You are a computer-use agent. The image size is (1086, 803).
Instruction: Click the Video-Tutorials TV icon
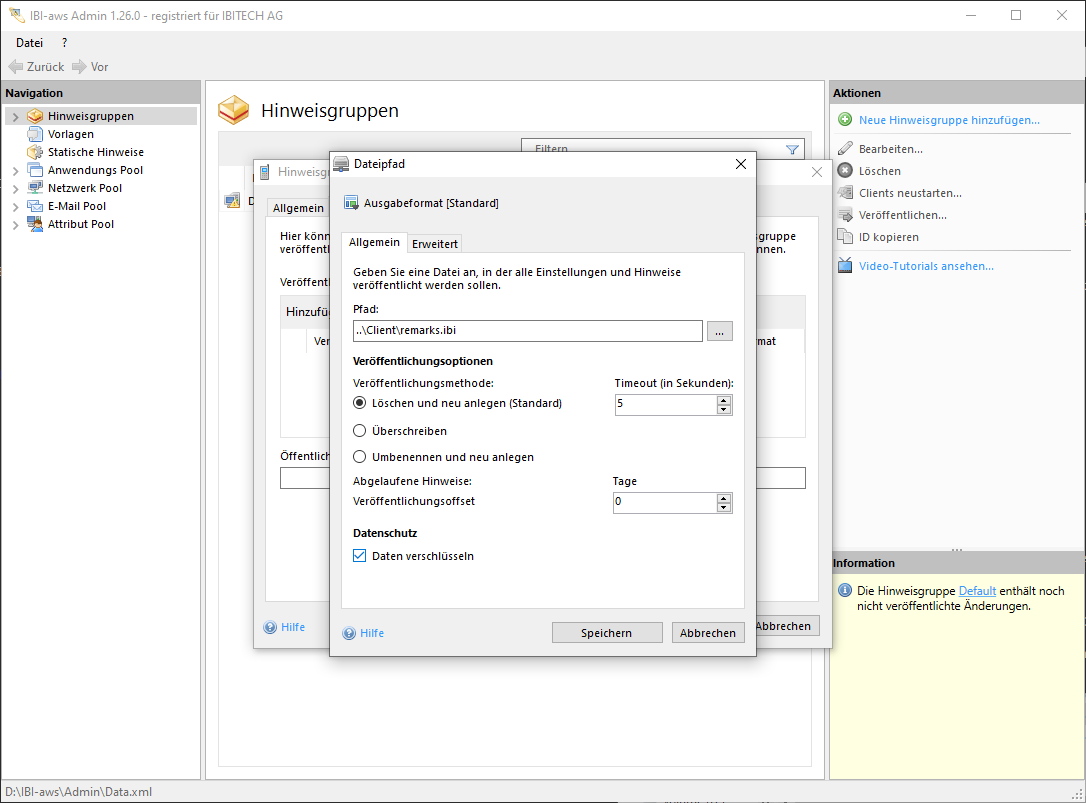(845, 266)
